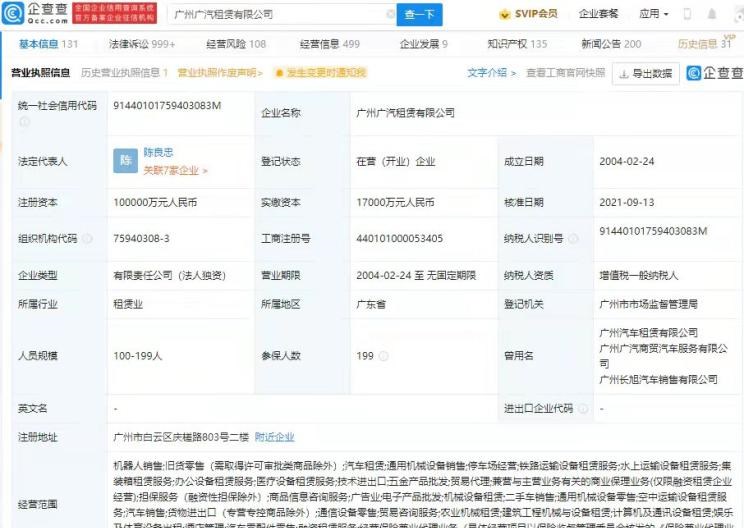Open the 企业发展 9 tab

[x=423, y=44]
